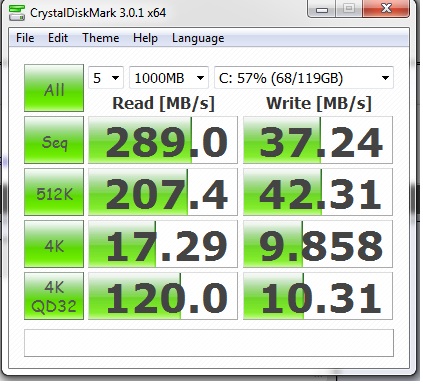
Task: Start the 4K QD32 test
Action: click(x=54, y=296)
